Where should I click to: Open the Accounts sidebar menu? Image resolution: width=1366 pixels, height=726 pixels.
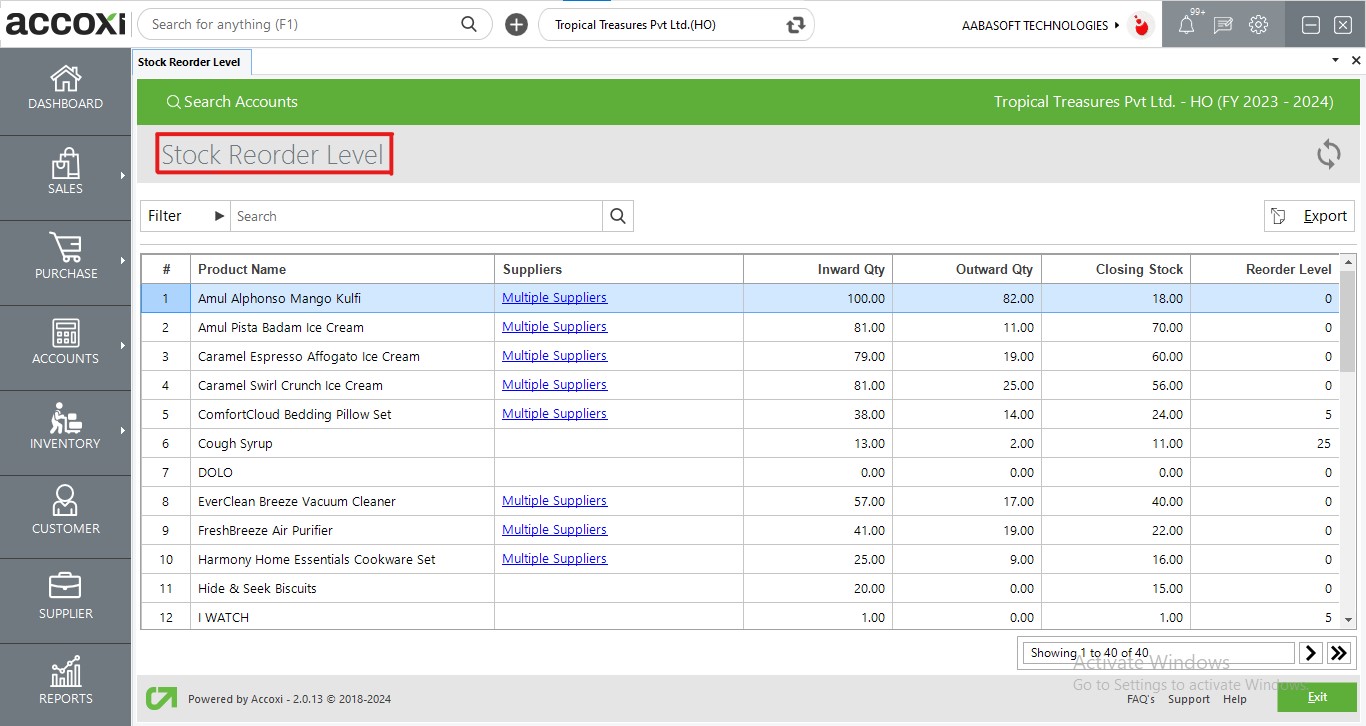tap(66, 342)
